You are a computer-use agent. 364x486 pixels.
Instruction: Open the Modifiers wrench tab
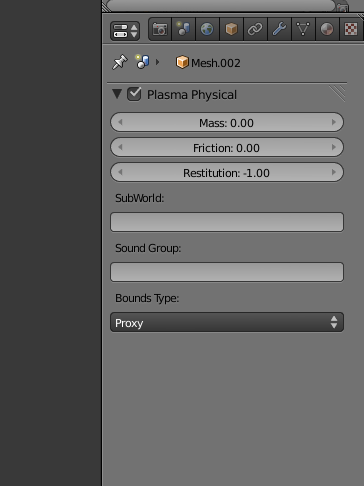(279, 29)
